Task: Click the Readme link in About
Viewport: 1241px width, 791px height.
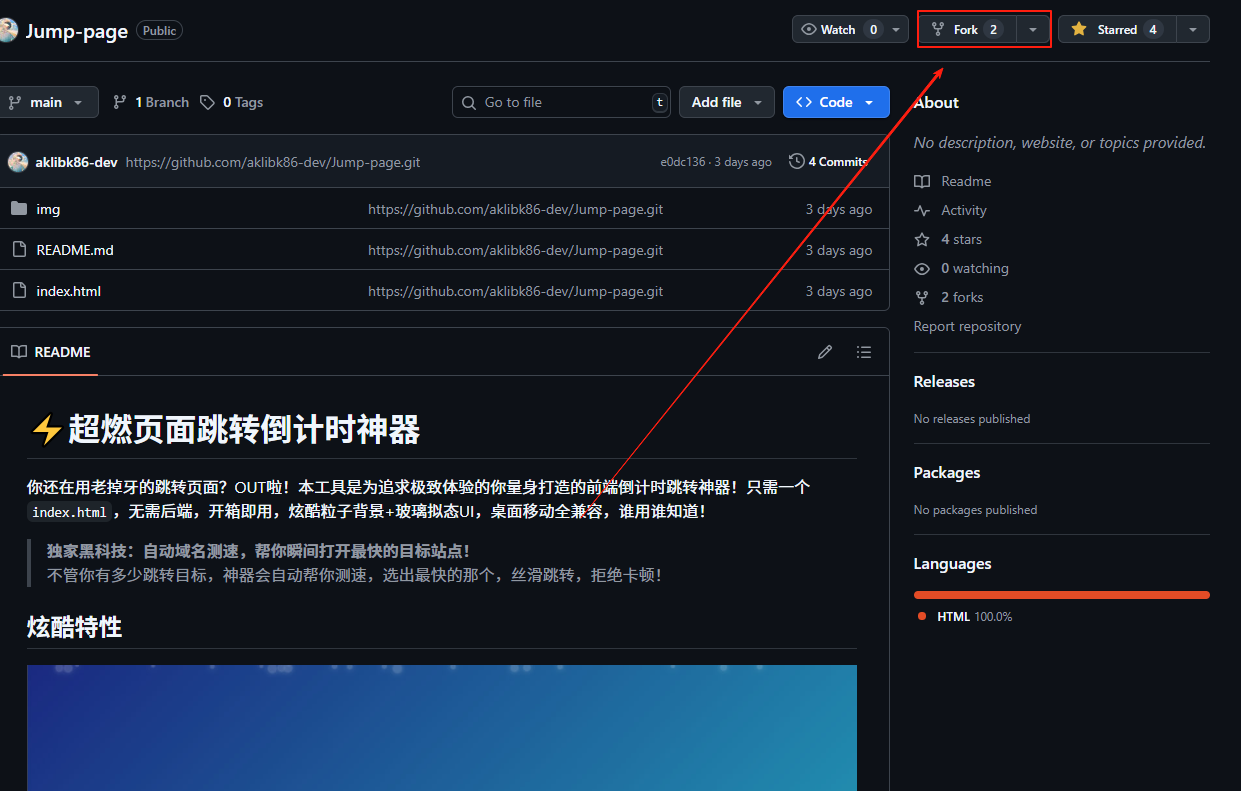Action: [952, 181]
